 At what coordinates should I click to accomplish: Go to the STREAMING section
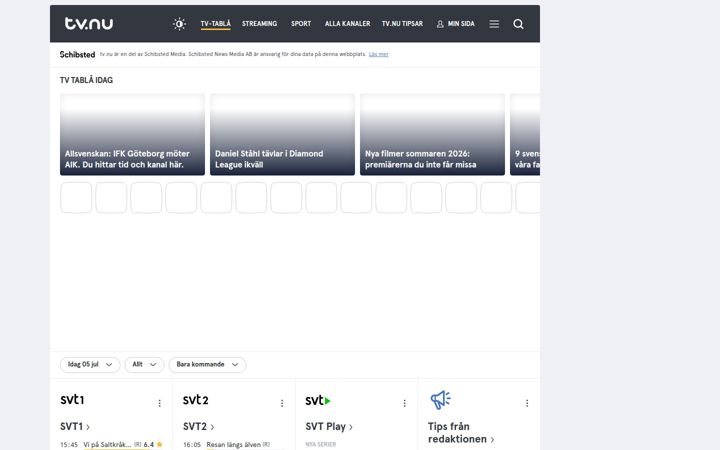point(259,24)
